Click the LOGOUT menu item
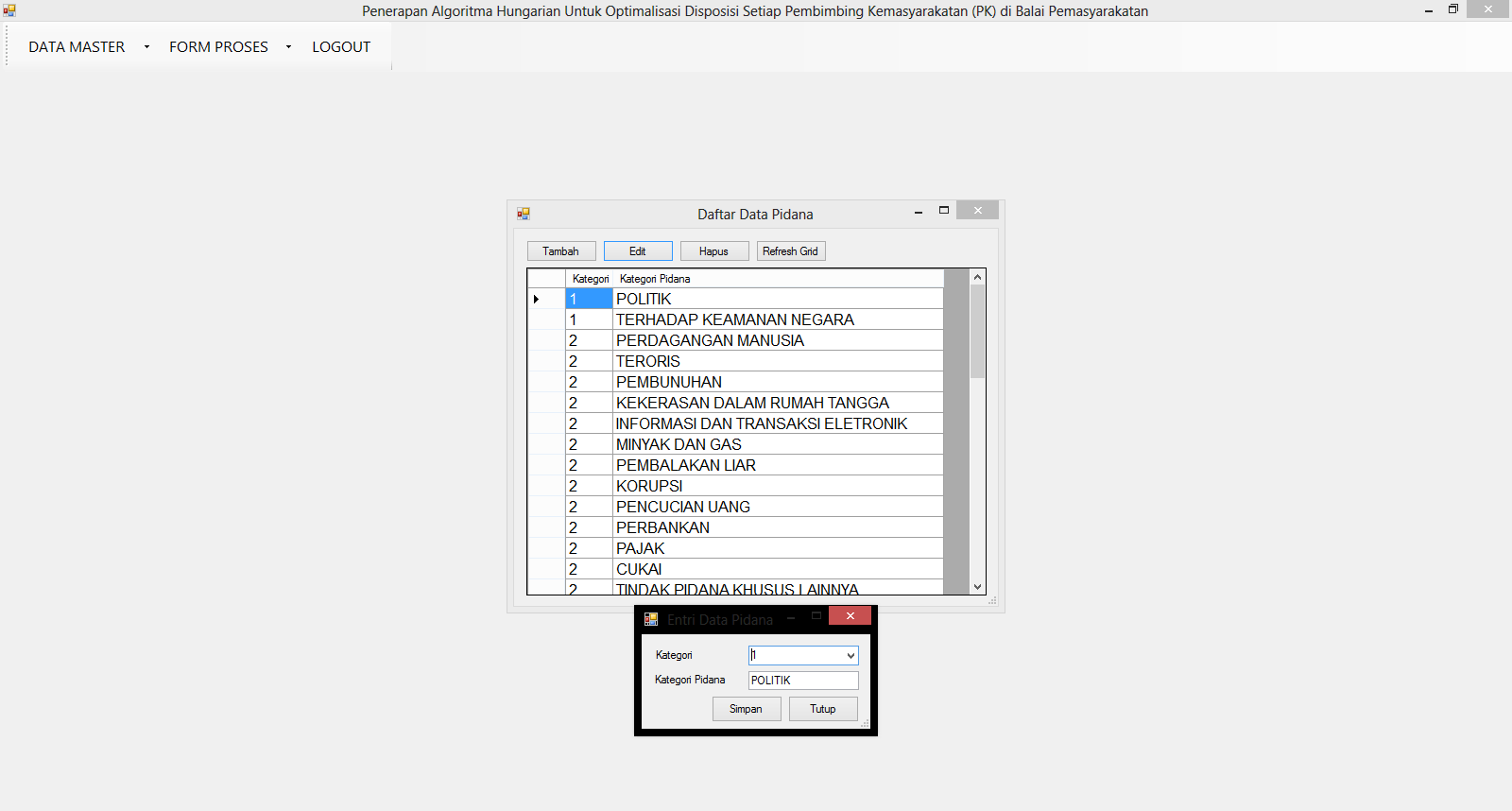 341,46
